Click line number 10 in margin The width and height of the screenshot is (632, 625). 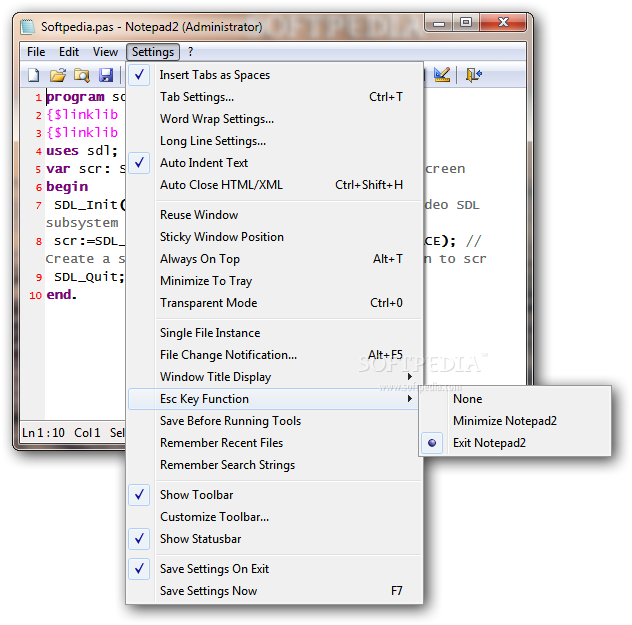point(35,295)
